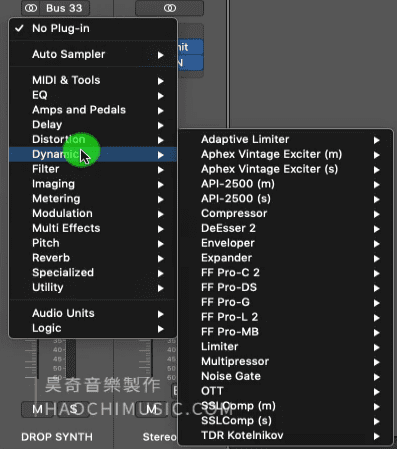Expand the Auto Sampler arrow
The image size is (397, 449).
[161, 55]
